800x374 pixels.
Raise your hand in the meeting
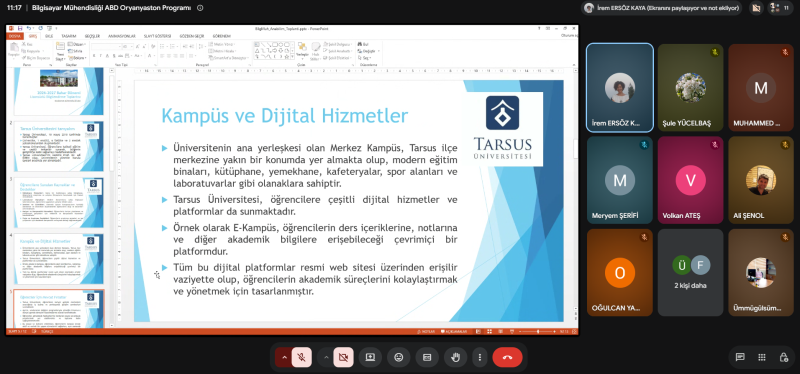point(456,357)
